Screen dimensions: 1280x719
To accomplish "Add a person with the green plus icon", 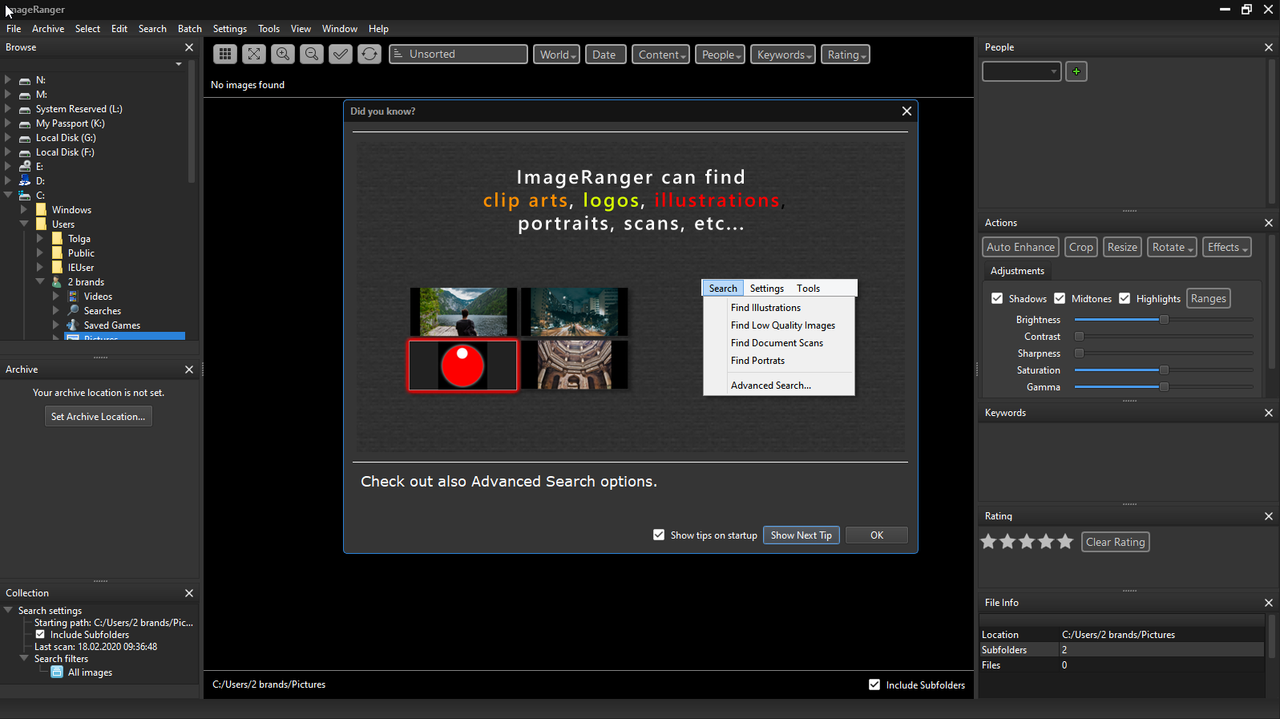I will tap(1076, 72).
